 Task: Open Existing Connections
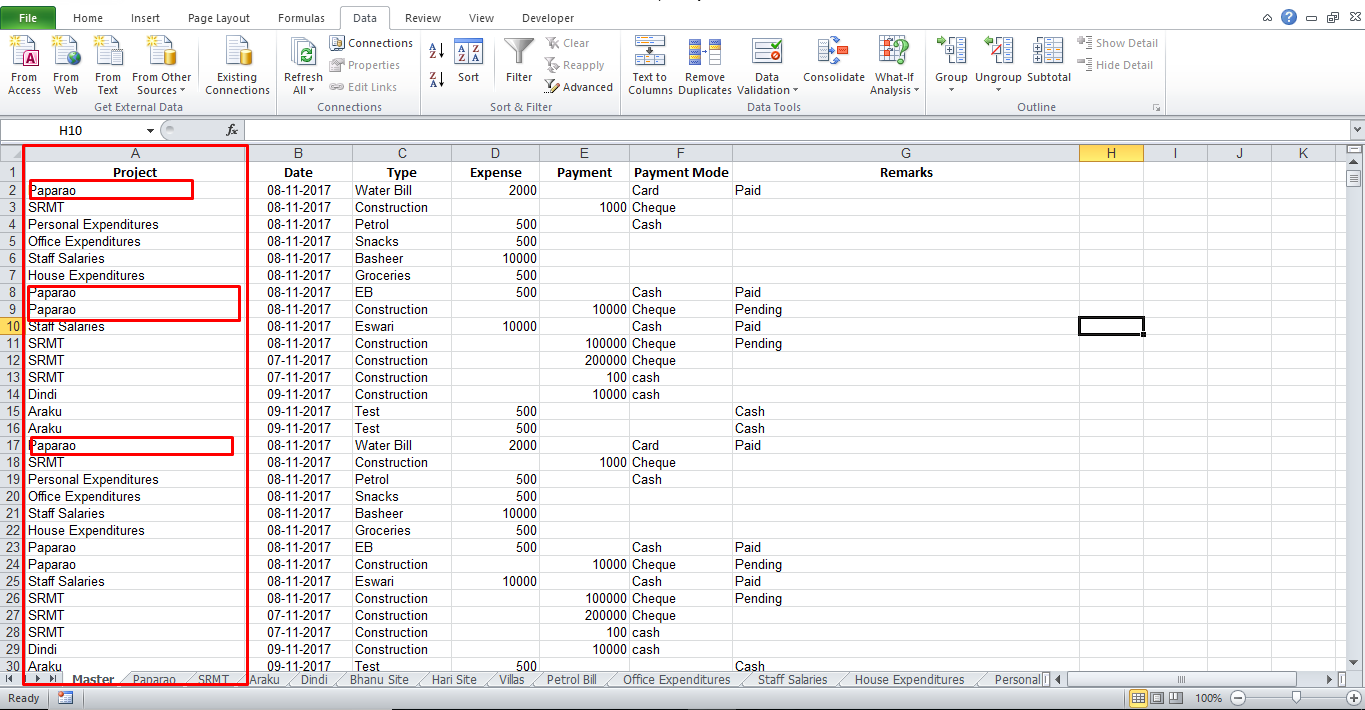coord(237,65)
